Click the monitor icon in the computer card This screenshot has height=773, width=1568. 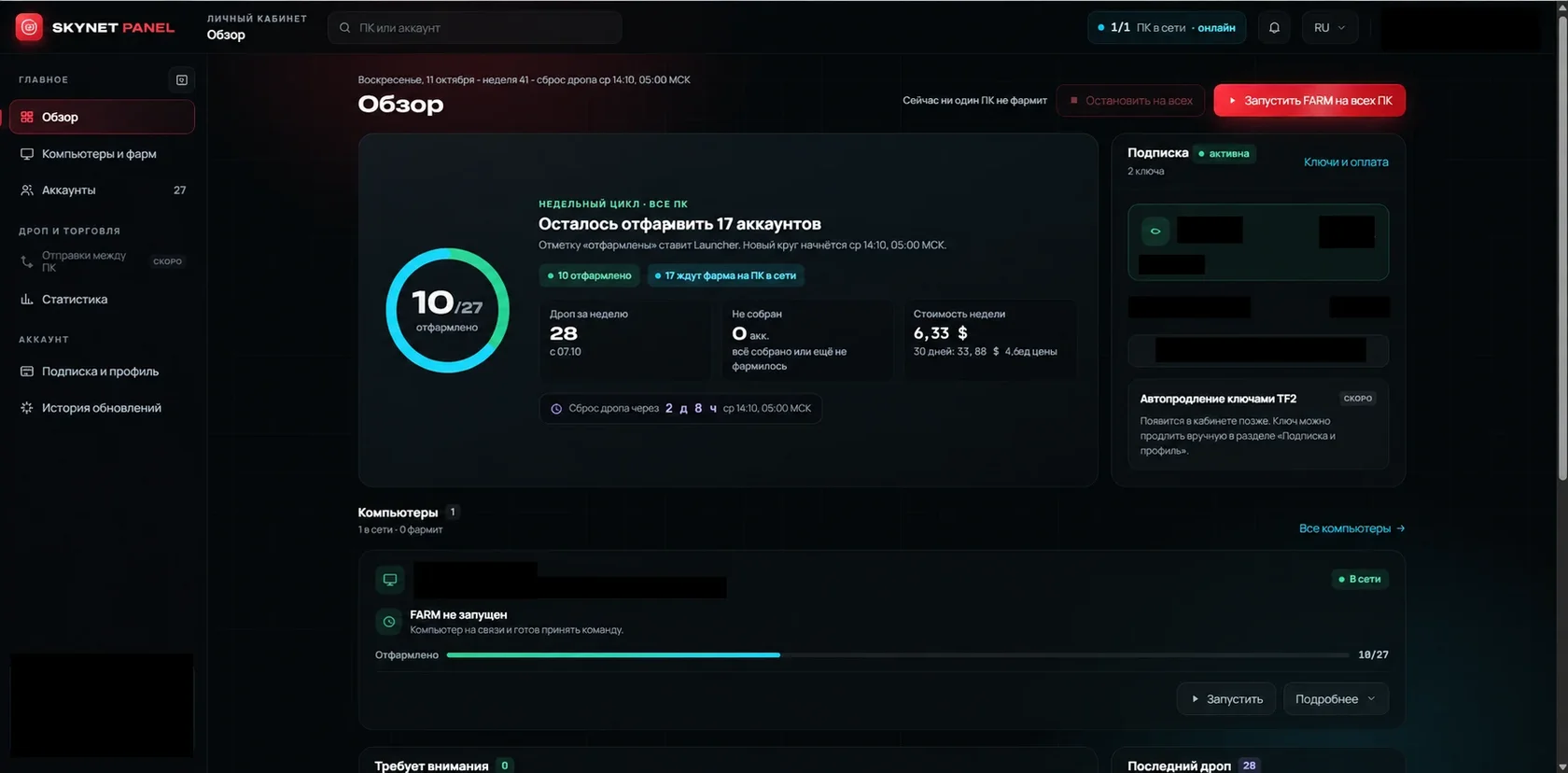pyautogui.click(x=389, y=580)
